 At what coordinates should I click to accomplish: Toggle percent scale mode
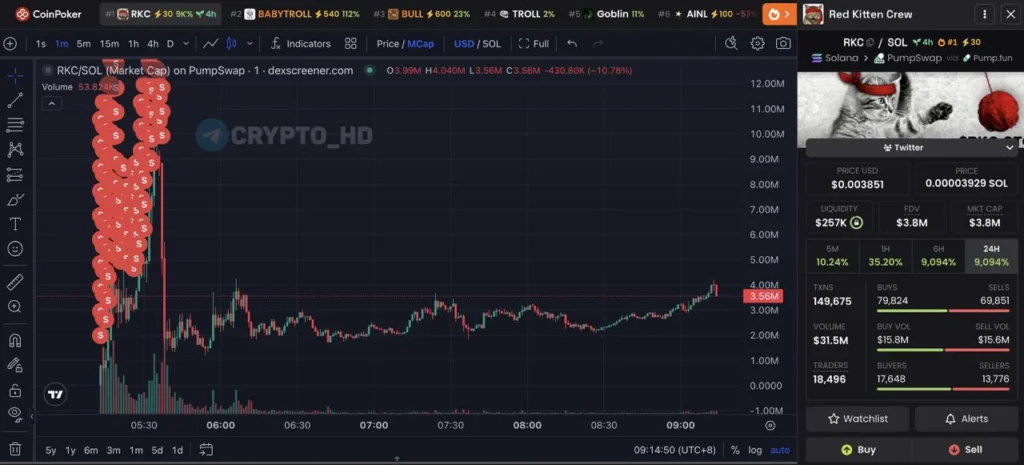point(735,450)
